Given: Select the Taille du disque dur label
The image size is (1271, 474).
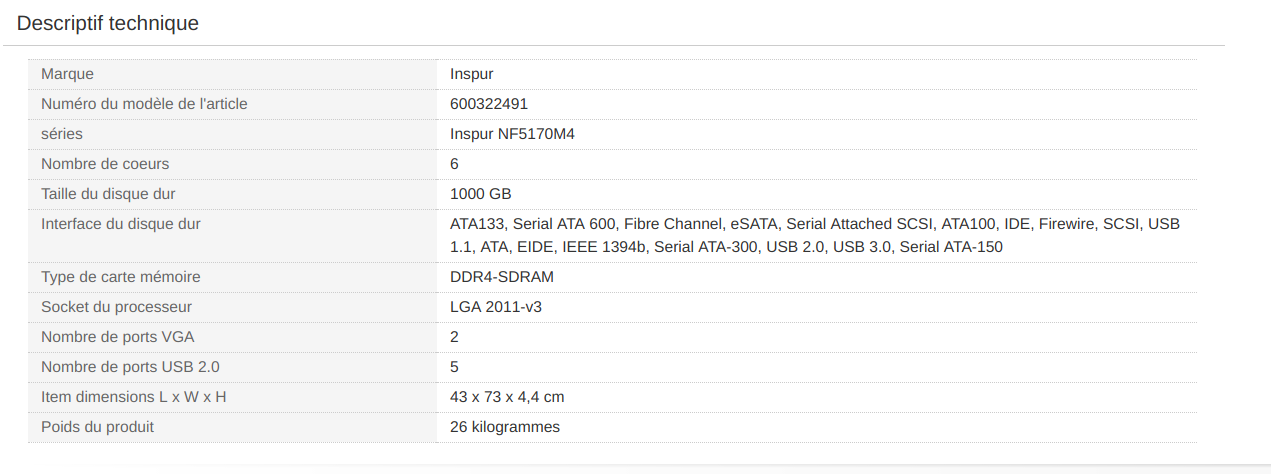Looking at the screenshot, I should click(108, 194).
